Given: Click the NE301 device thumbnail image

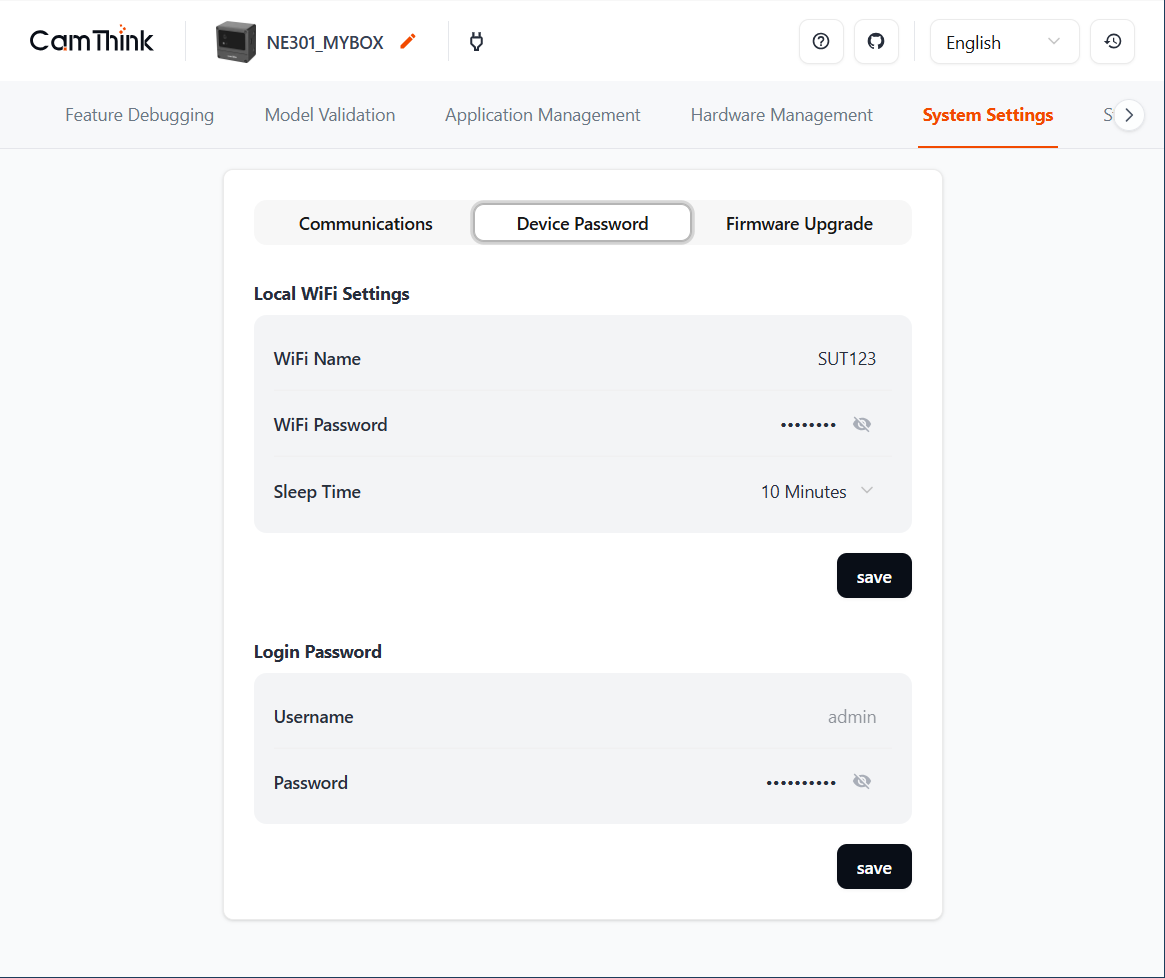Looking at the screenshot, I should pos(236,42).
